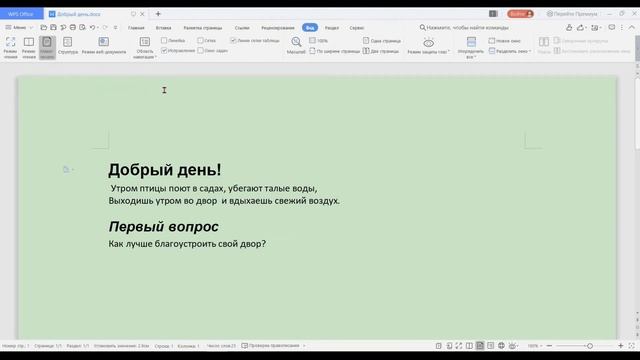Click the heading 'Первый вопрос'
This screenshot has width=640, height=360.
[x=164, y=227]
